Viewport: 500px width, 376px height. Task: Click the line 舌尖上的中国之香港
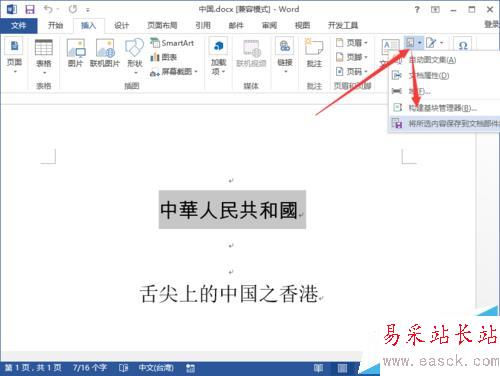coord(229,294)
